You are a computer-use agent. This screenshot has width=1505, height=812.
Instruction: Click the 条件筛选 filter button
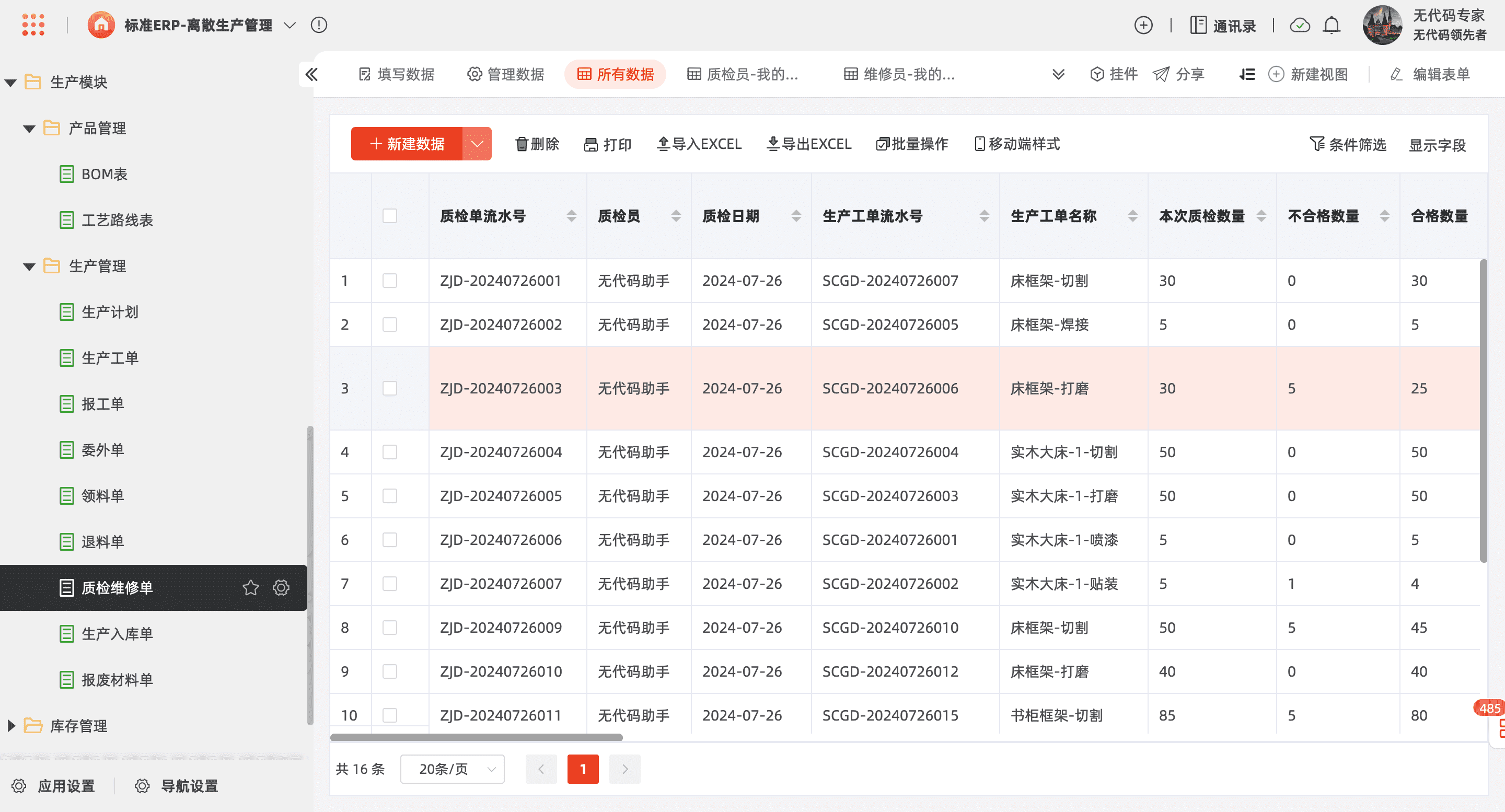pos(1348,144)
